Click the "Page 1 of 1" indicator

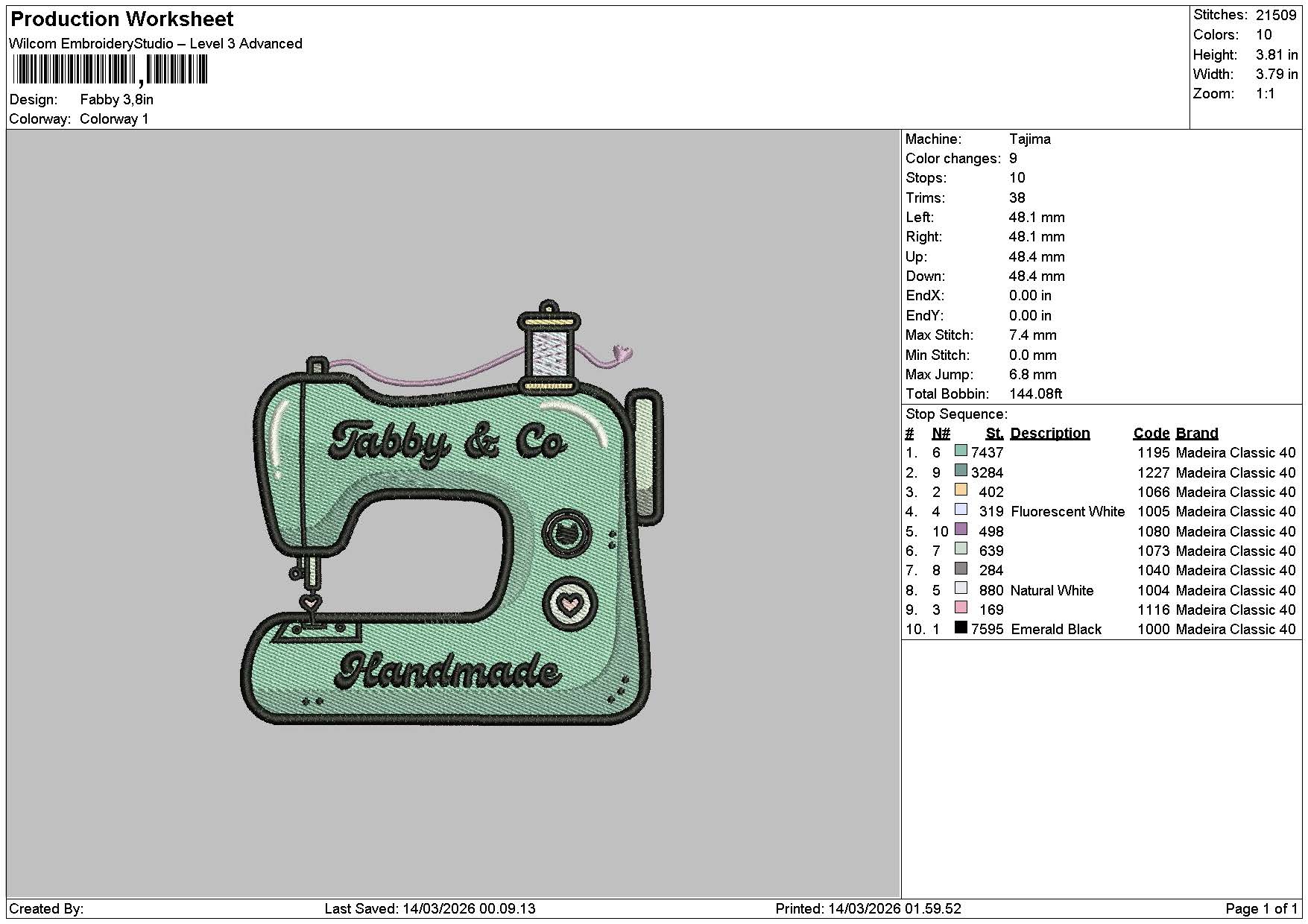coord(1261,908)
